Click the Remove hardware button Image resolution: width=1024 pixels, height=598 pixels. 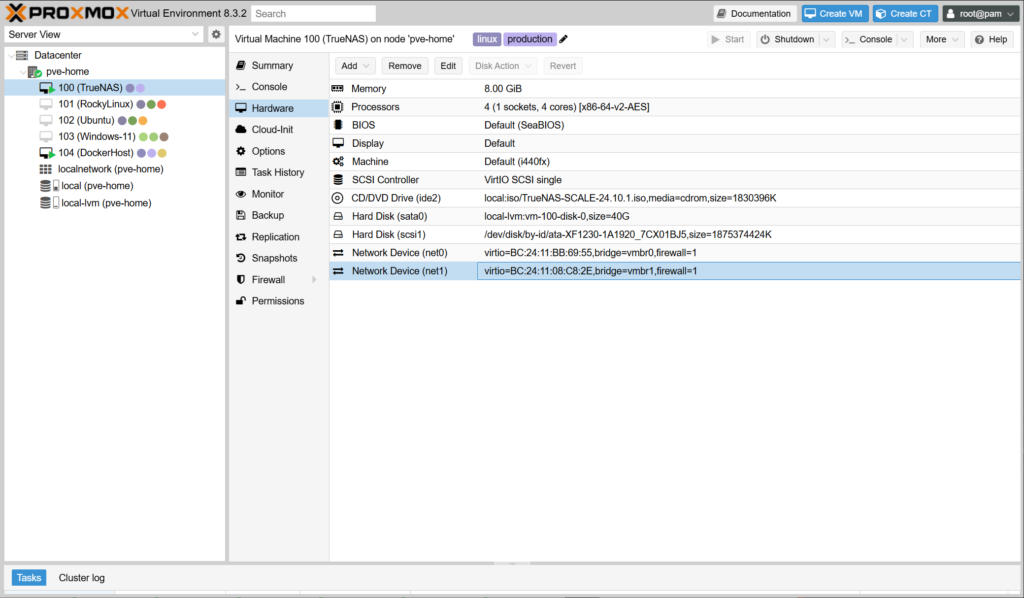click(x=404, y=66)
